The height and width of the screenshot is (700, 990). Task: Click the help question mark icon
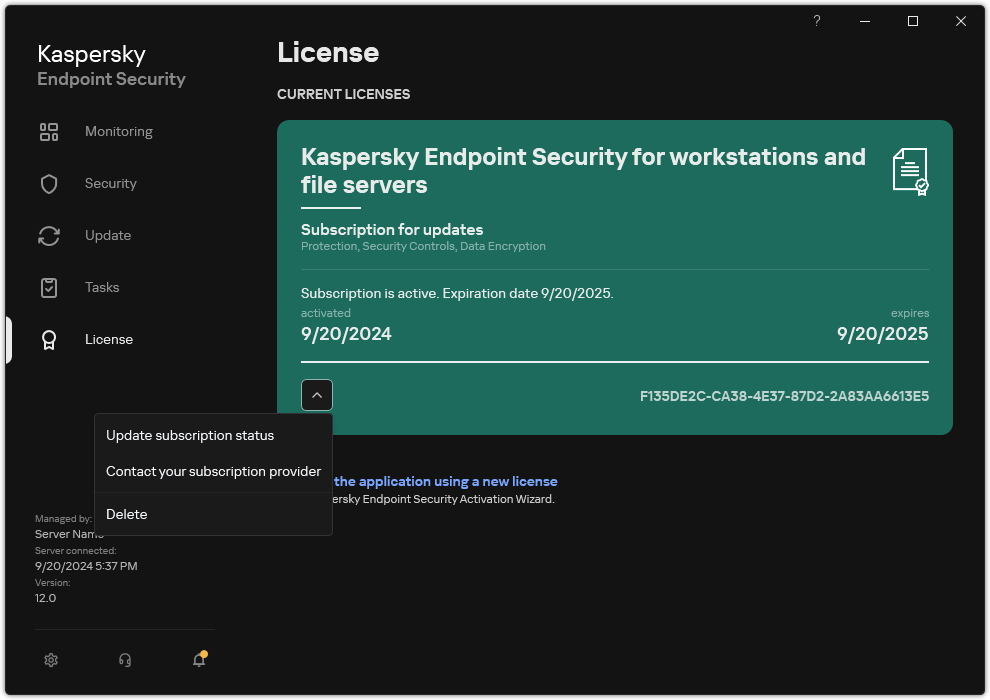pos(817,21)
